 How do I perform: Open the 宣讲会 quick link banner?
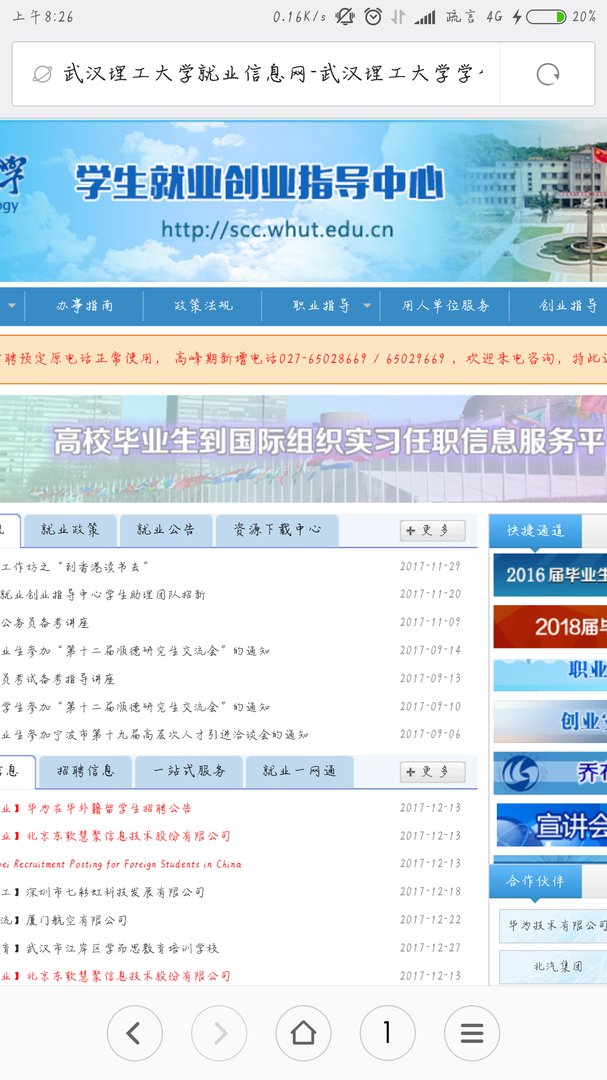point(551,825)
